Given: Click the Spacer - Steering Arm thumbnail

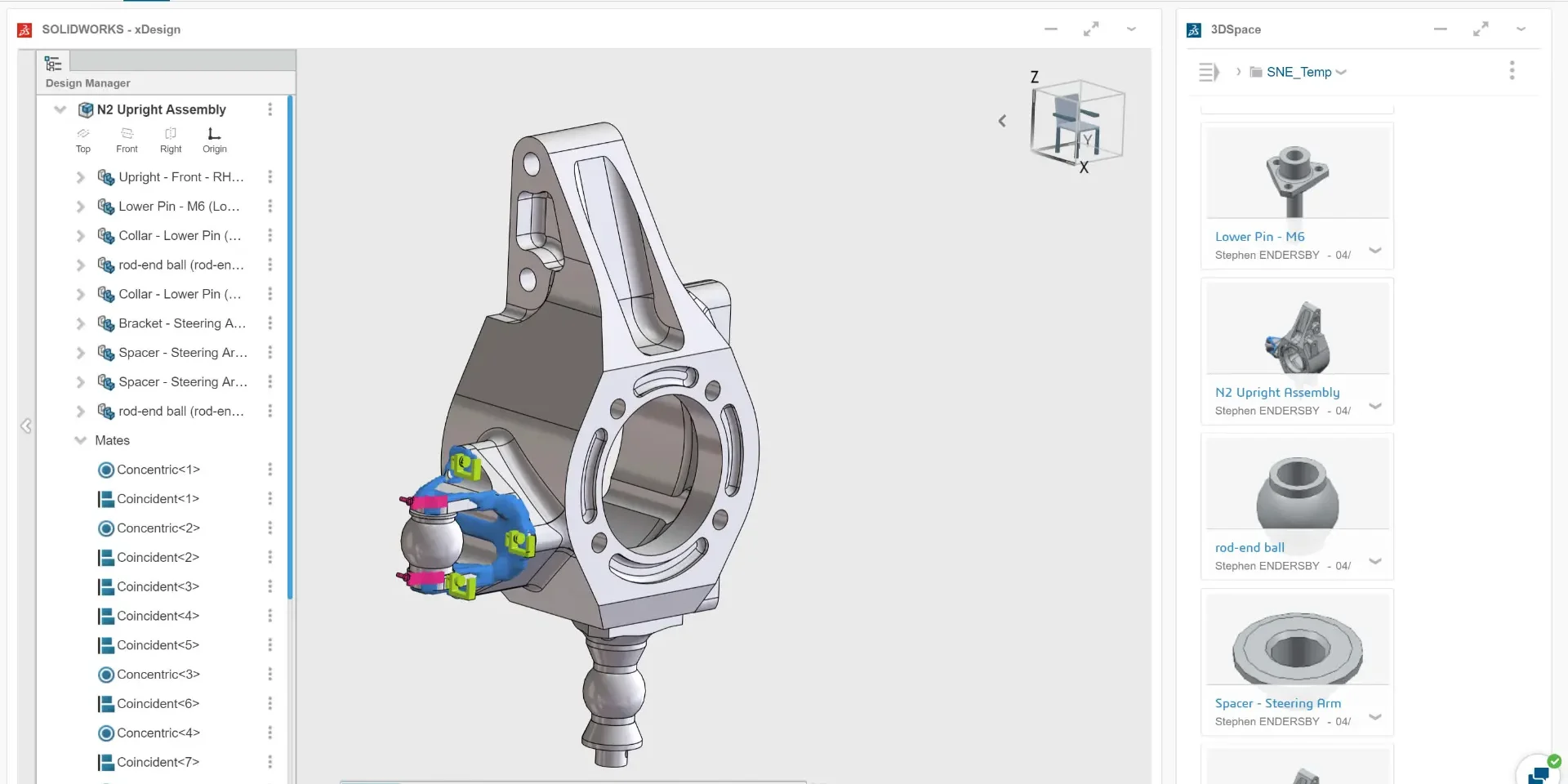Looking at the screenshot, I should click(1298, 639).
